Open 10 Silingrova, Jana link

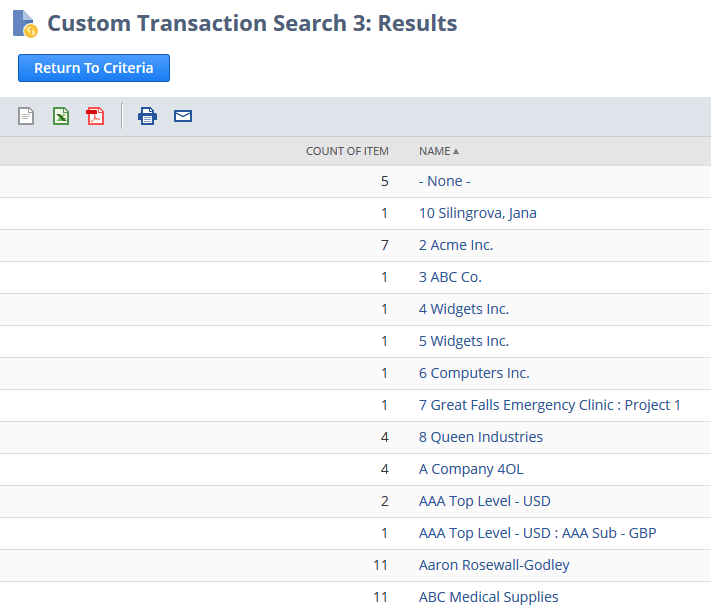[x=477, y=213]
